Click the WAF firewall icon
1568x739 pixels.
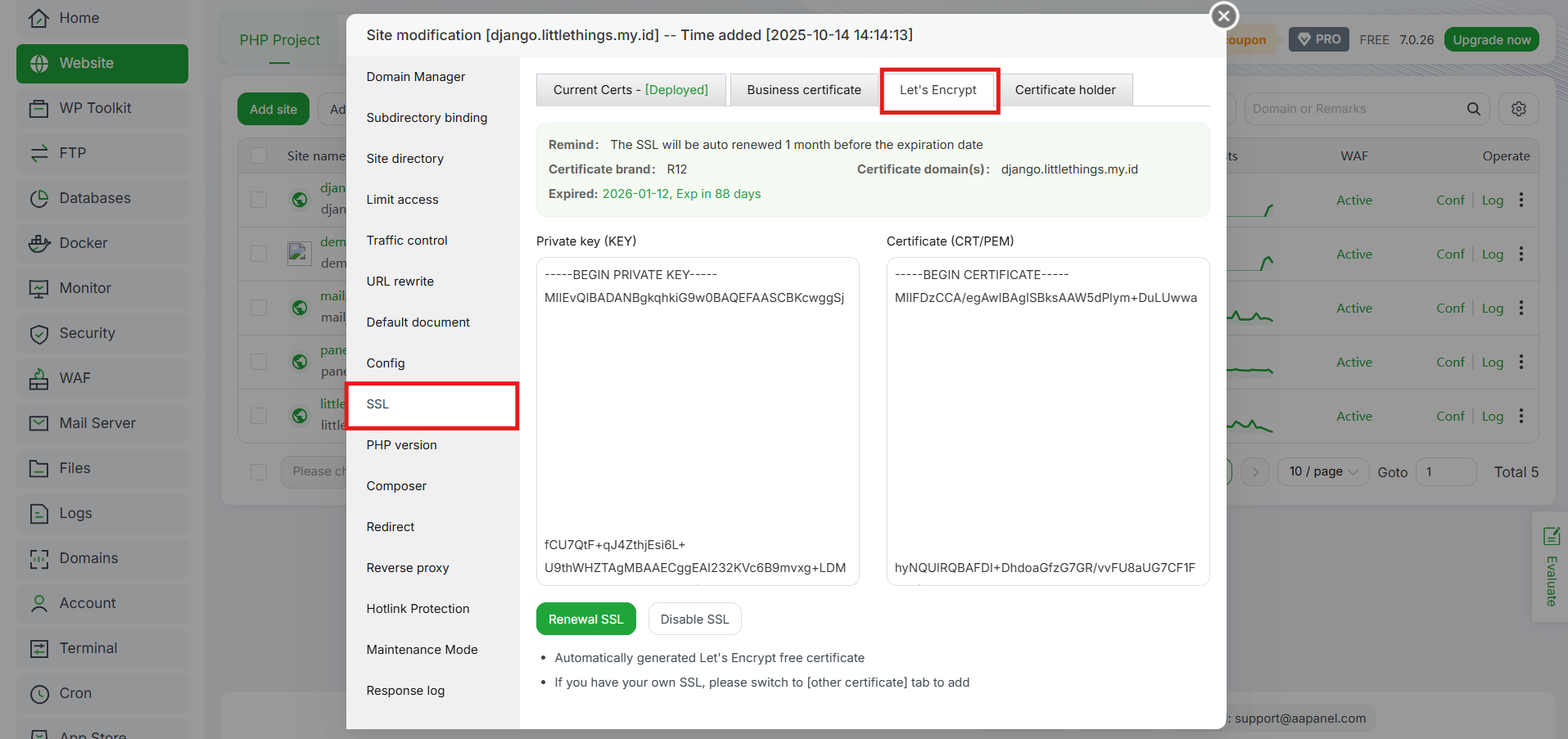[38, 378]
